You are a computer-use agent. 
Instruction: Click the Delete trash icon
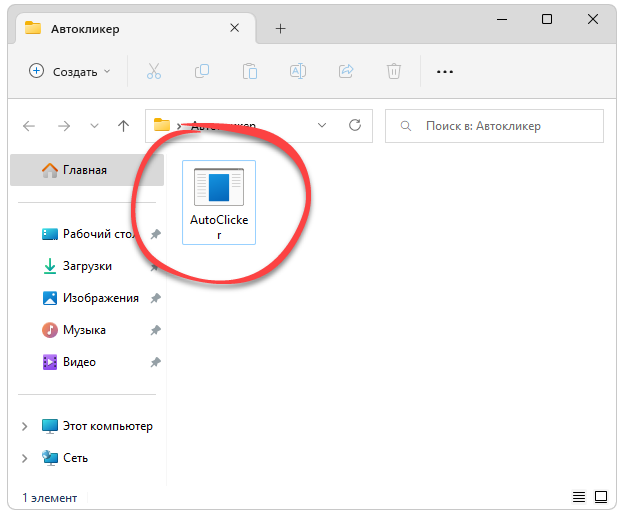tap(394, 71)
